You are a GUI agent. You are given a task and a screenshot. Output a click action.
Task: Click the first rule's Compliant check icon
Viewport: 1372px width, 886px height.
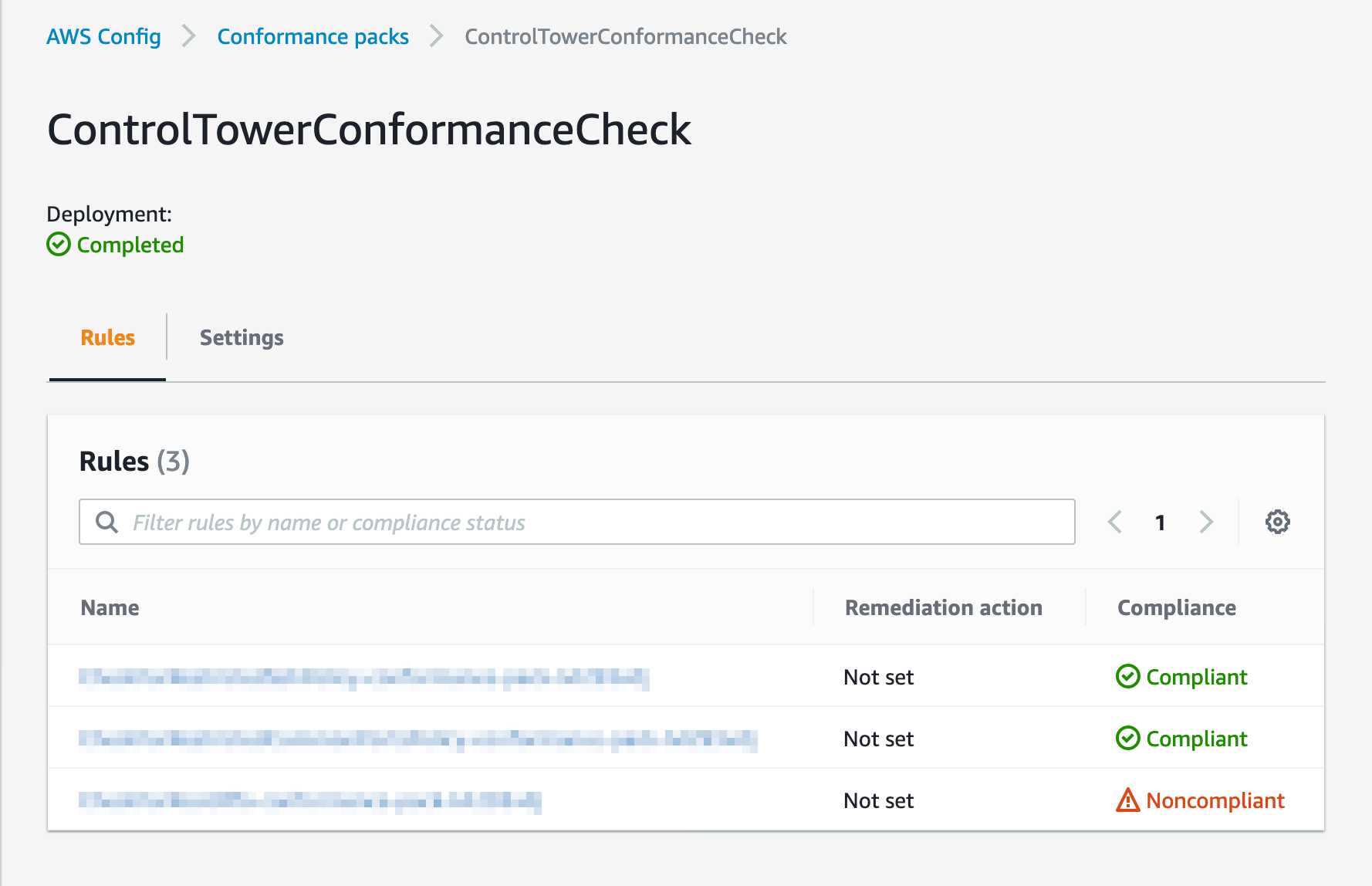click(1127, 677)
